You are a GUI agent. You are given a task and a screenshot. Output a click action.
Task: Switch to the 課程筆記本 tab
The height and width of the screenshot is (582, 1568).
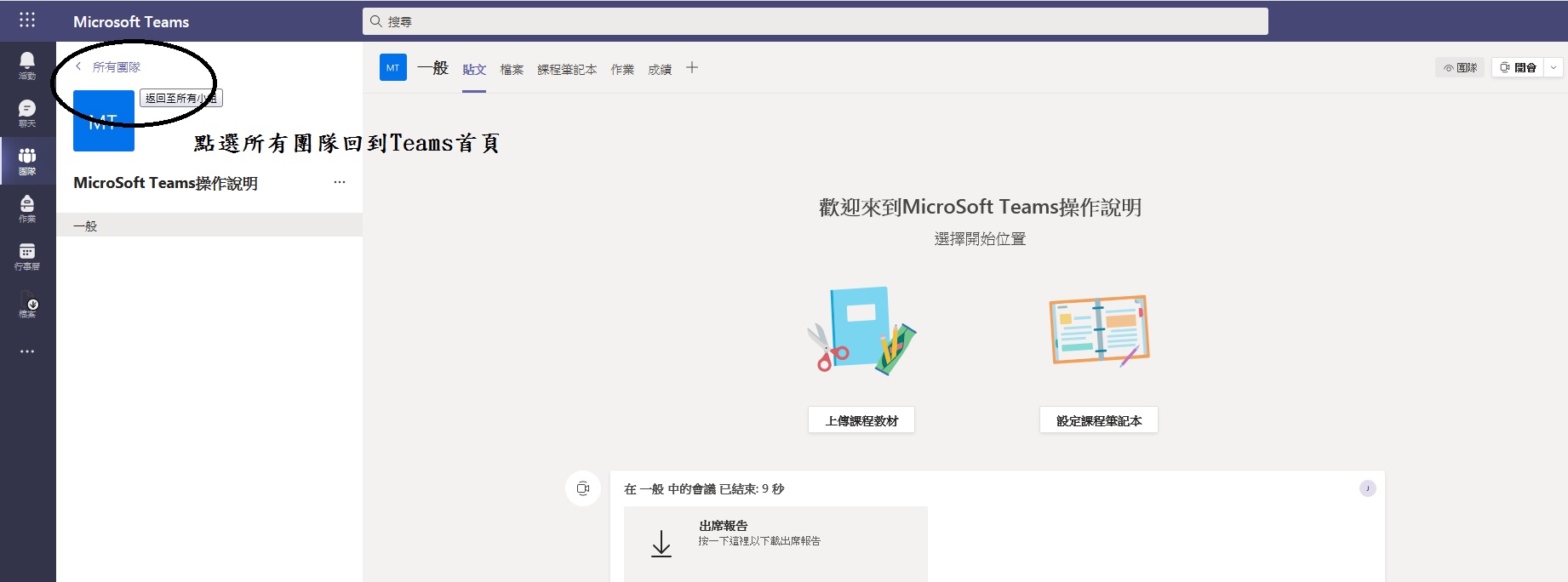click(x=567, y=70)
